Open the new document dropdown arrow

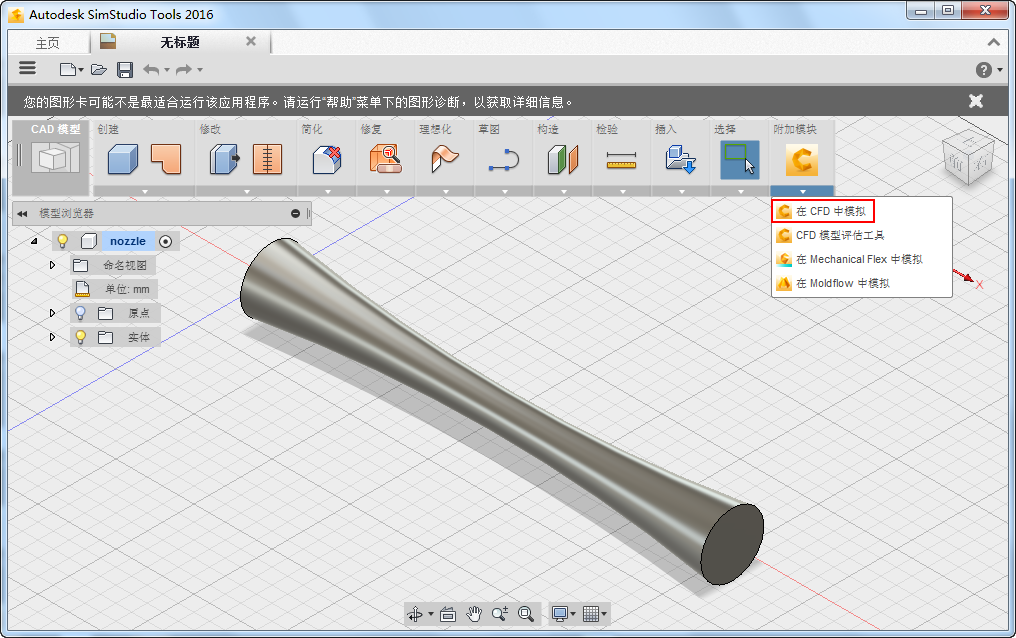pyautogui.click(x=81, y=69)
